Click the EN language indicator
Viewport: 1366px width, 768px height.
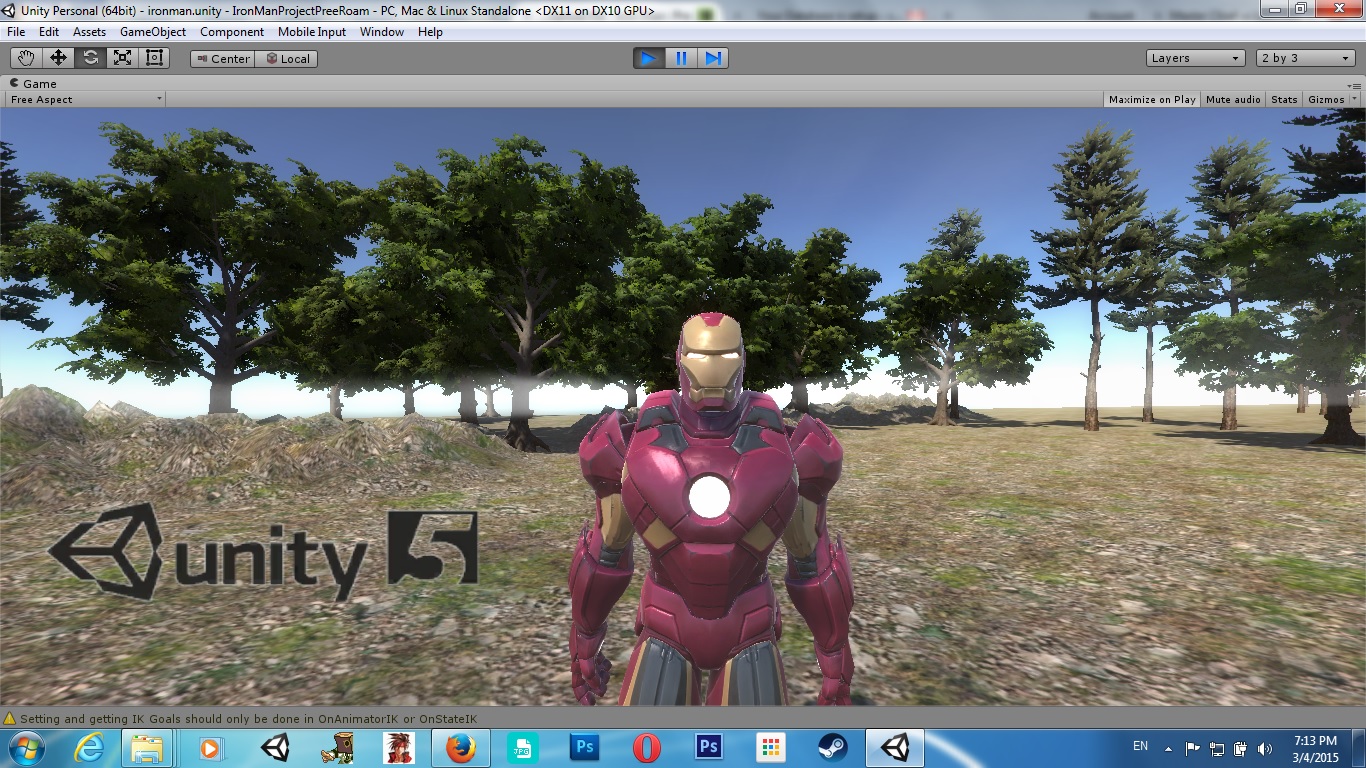click(1140, 746)
